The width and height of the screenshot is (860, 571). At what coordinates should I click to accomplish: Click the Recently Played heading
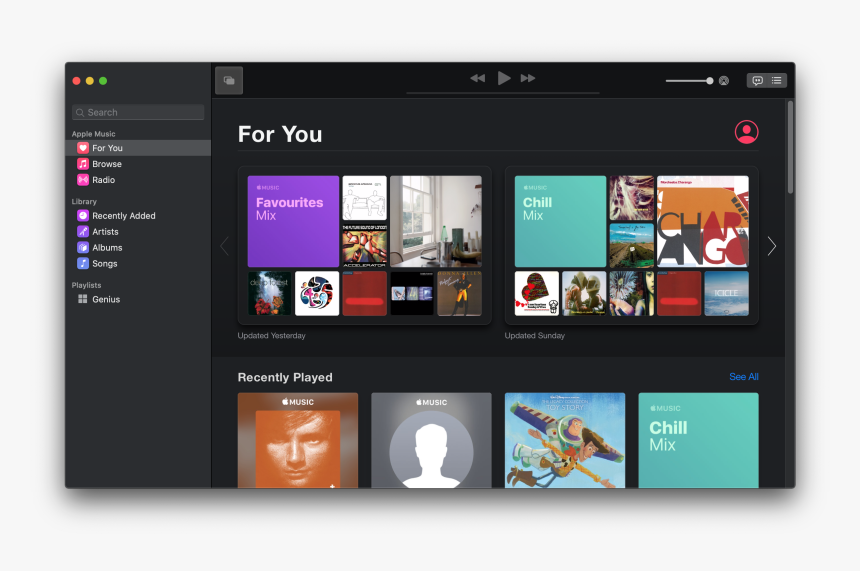(285, 377)
